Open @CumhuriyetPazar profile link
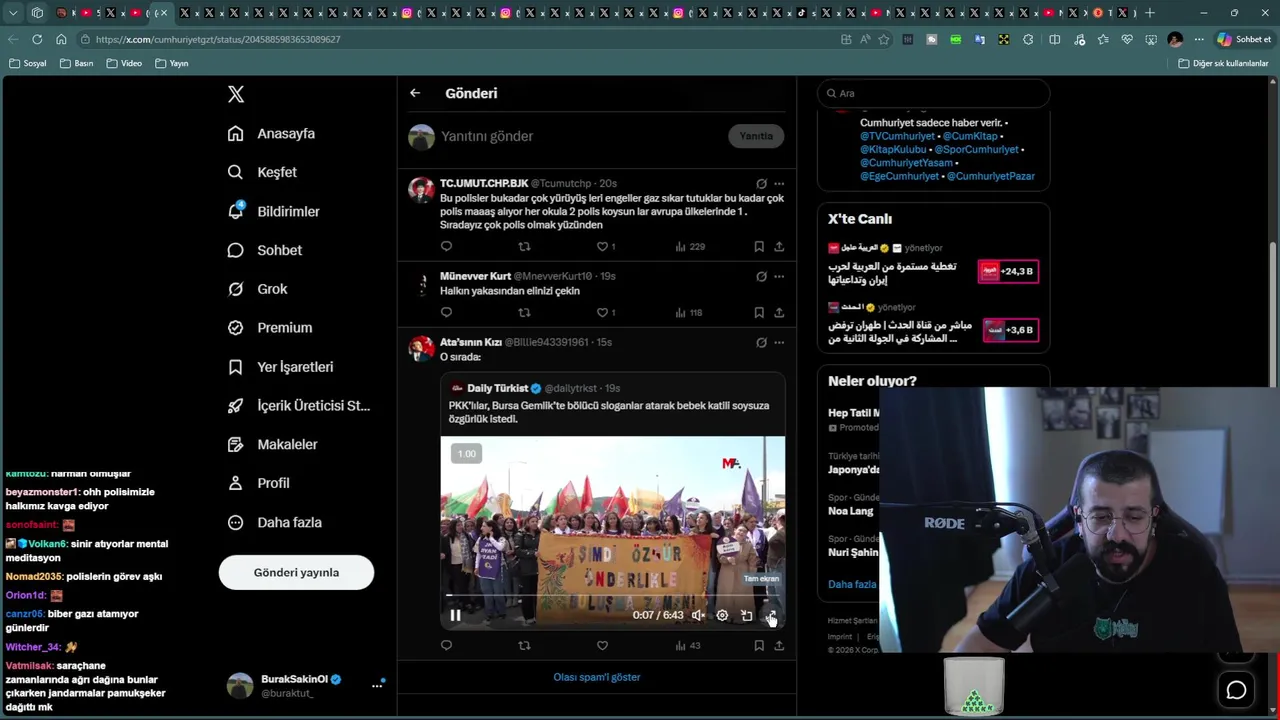 [990, 176]
